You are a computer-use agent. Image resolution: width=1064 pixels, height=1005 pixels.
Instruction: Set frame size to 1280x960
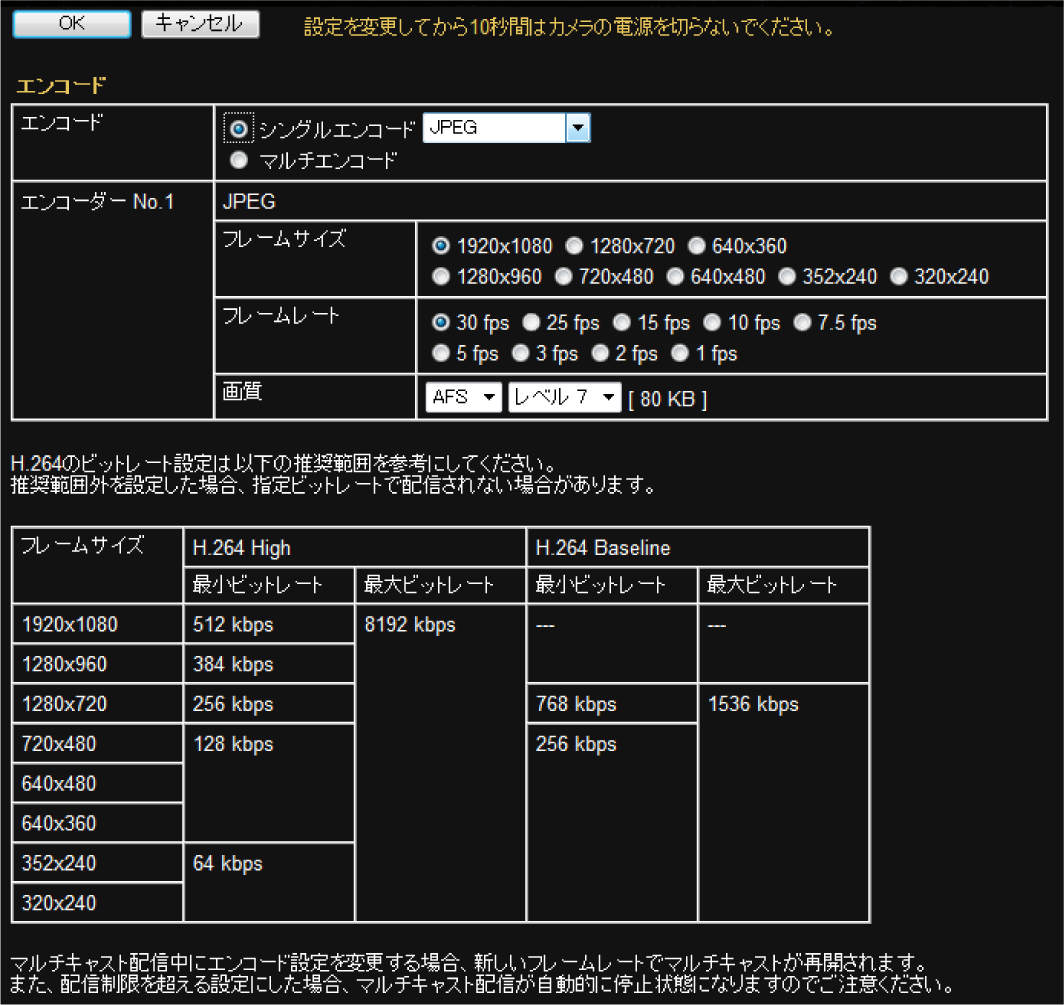pos(440,276)
